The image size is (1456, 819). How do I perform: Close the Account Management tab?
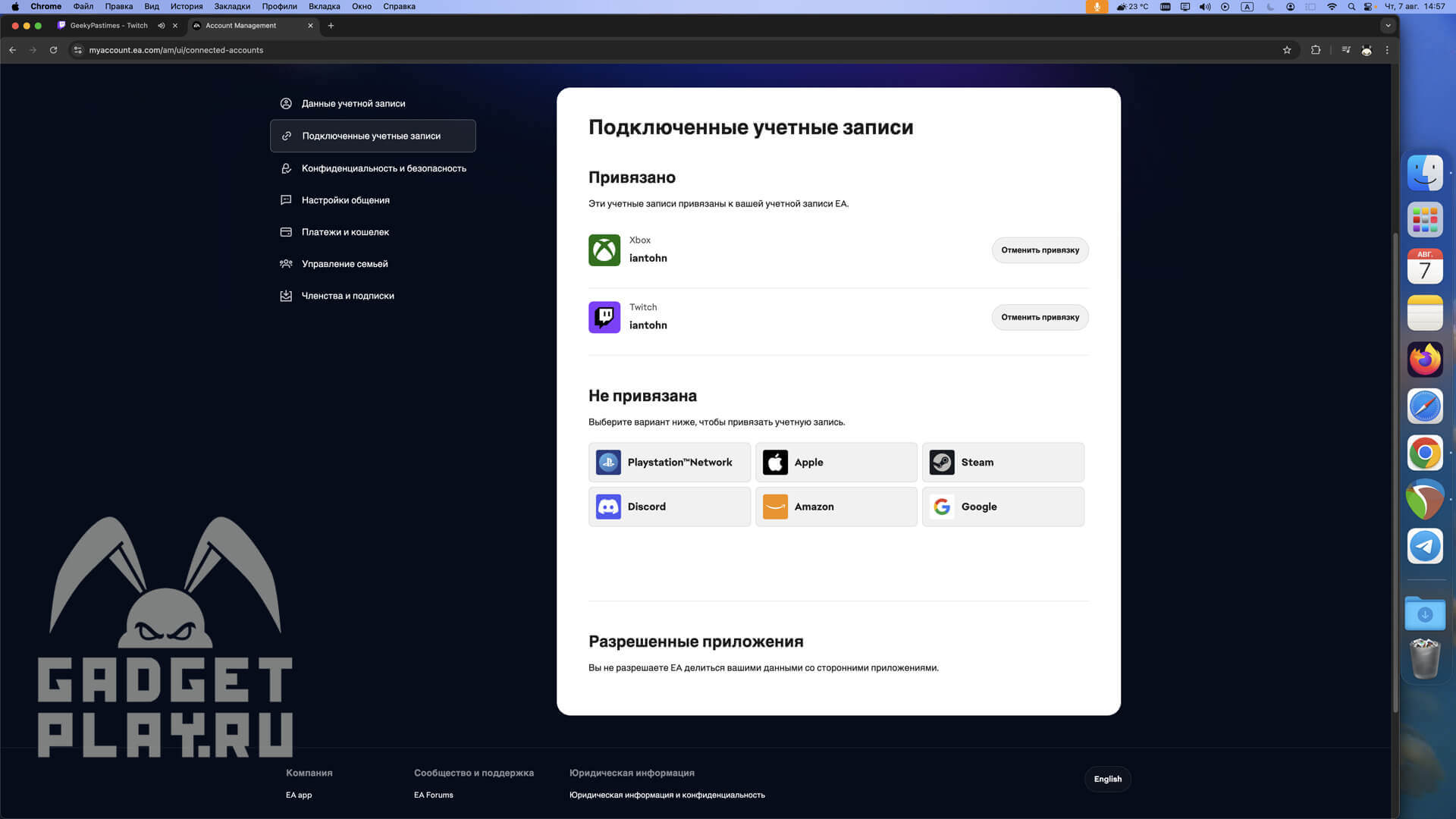pos(310,26)
